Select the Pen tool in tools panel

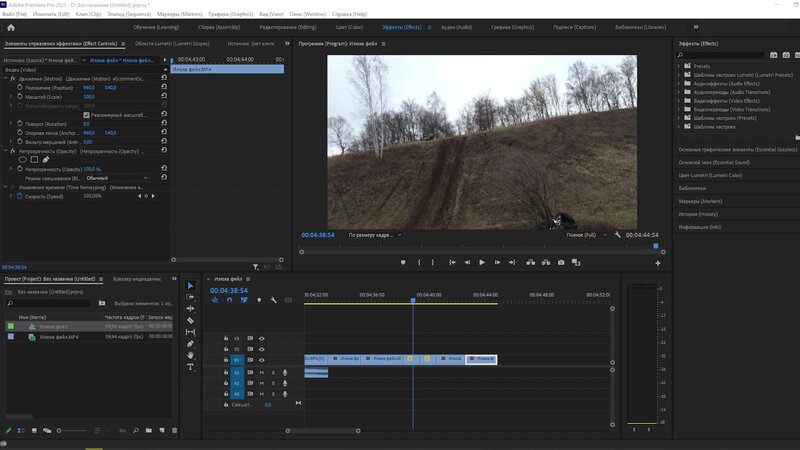(190, 344)
